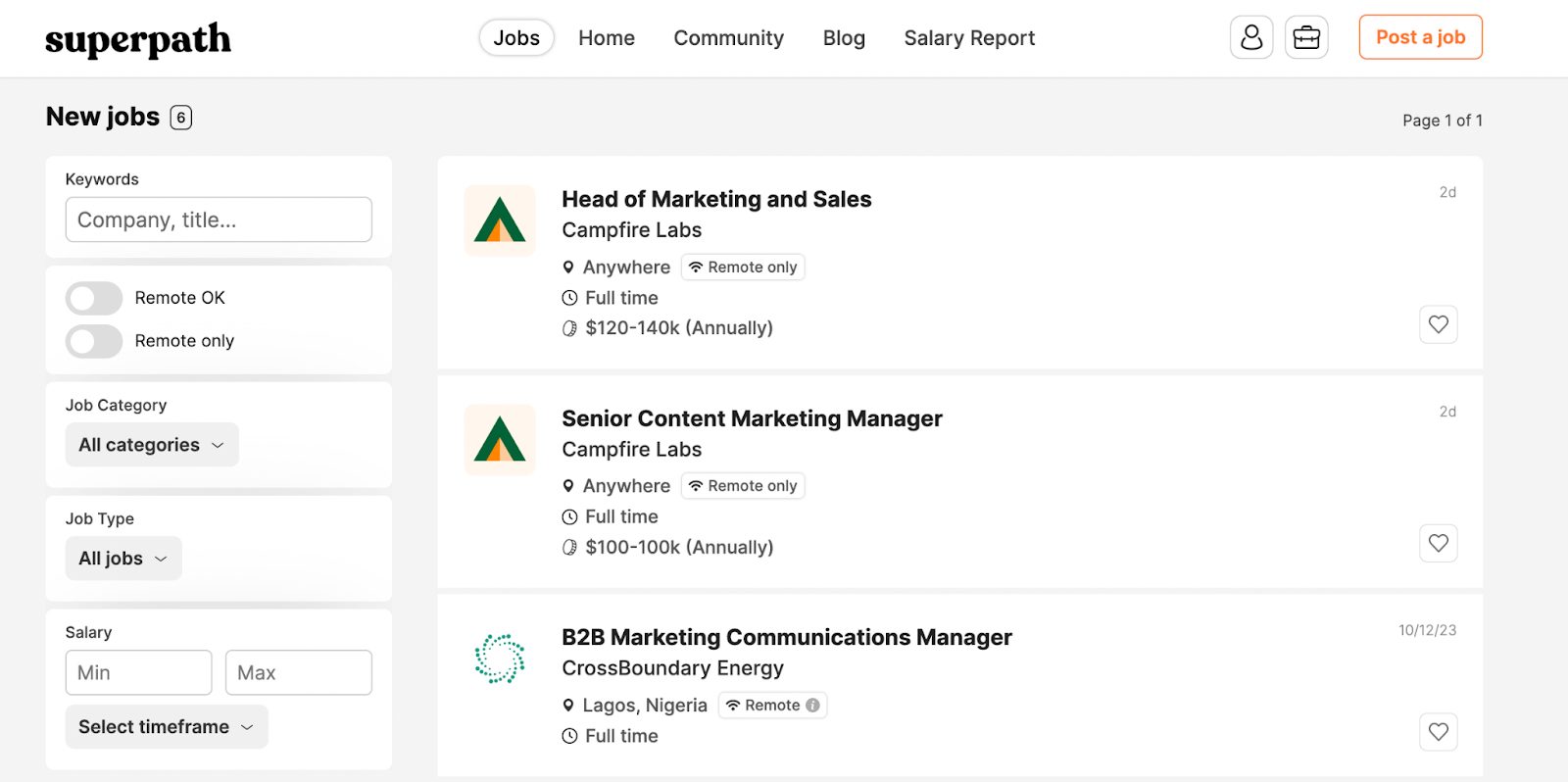Enable the Remote only filter switch
The height and width of the screenshot is (782, 1568).
(94, 341)
